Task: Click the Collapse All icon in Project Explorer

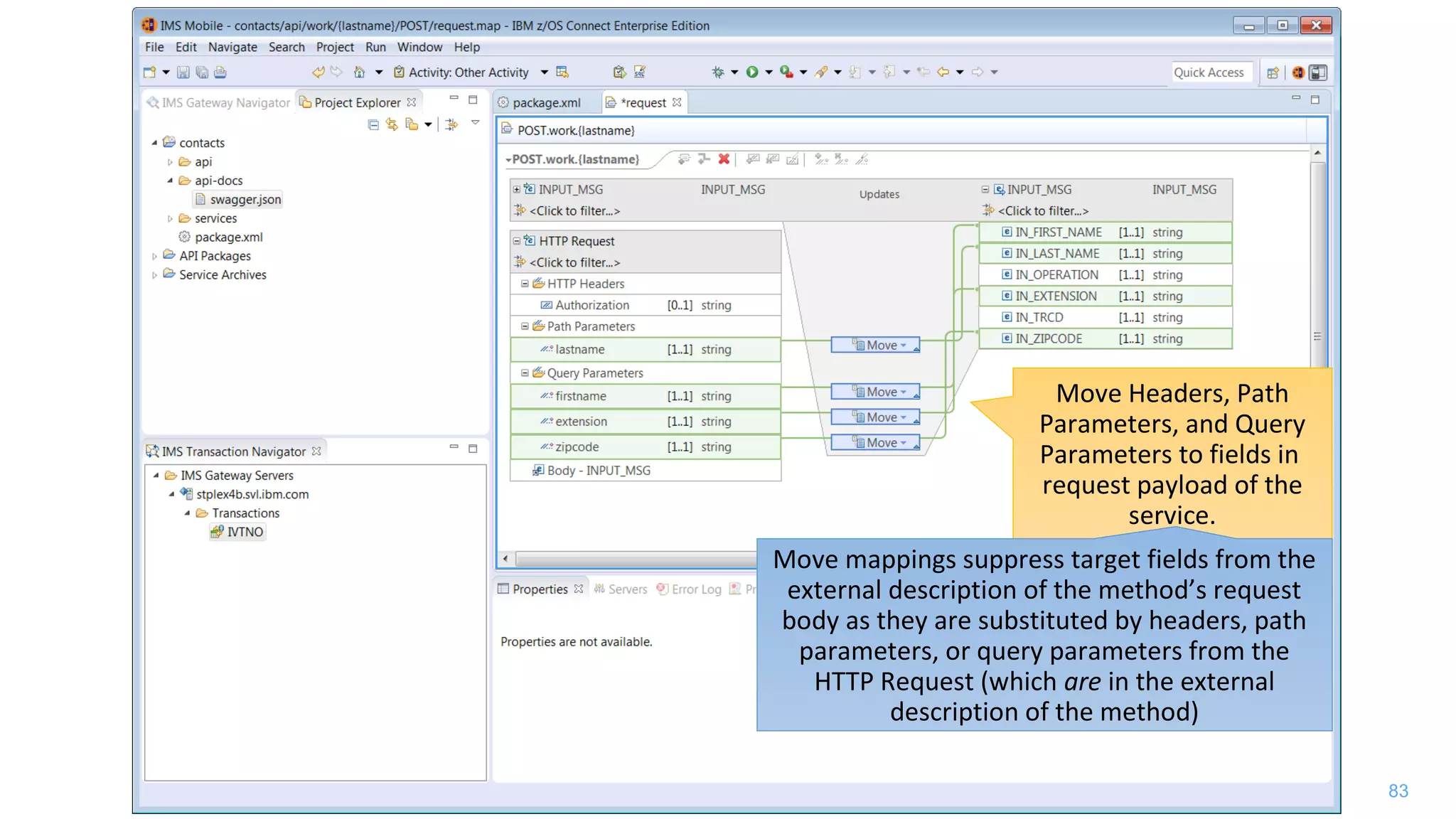Action: [x=373, y=124]
